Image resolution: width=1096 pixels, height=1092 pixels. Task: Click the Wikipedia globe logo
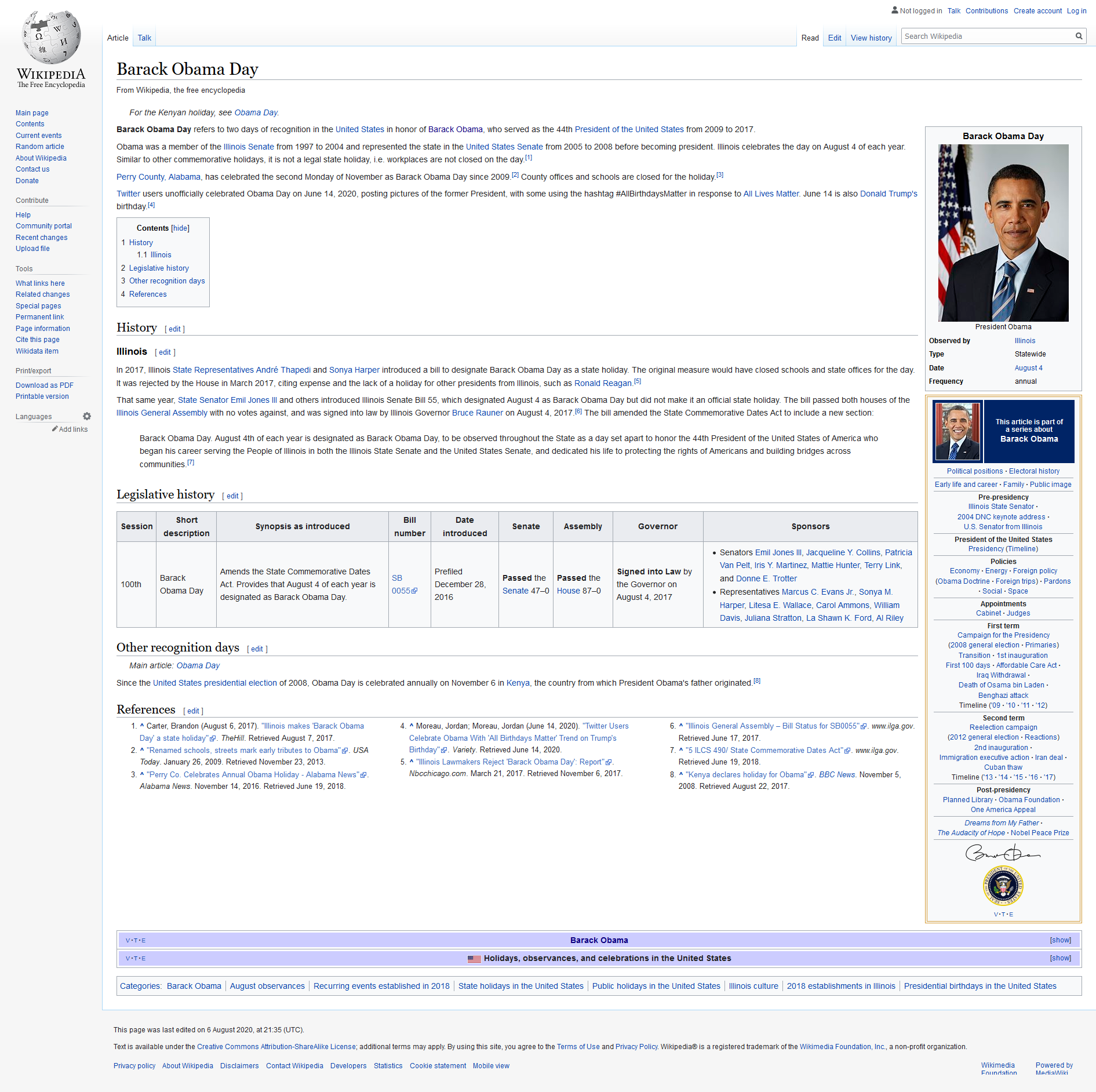pos(51,37)
